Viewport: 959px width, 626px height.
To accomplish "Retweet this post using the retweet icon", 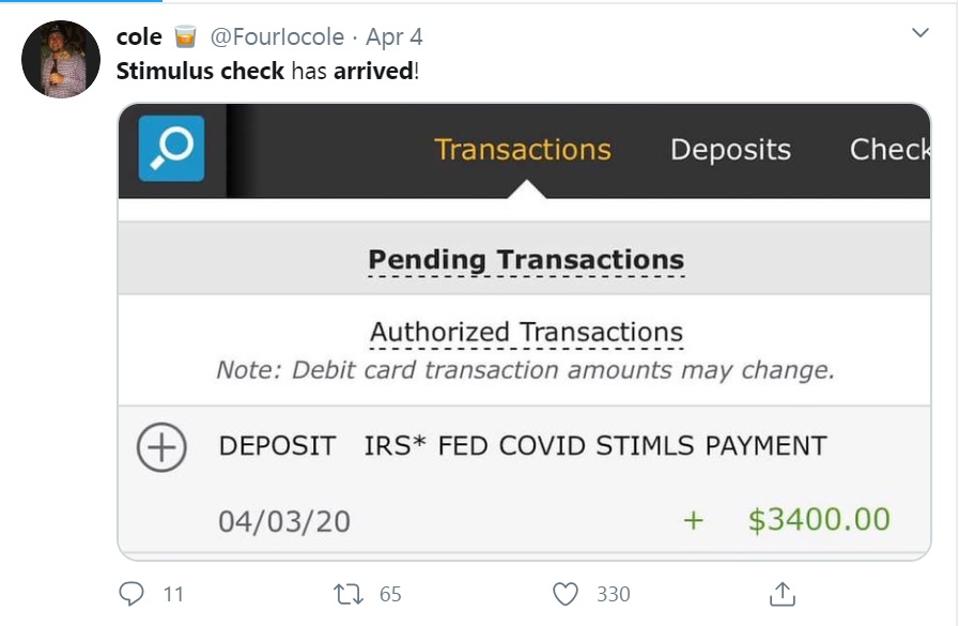I will (347, 594).
